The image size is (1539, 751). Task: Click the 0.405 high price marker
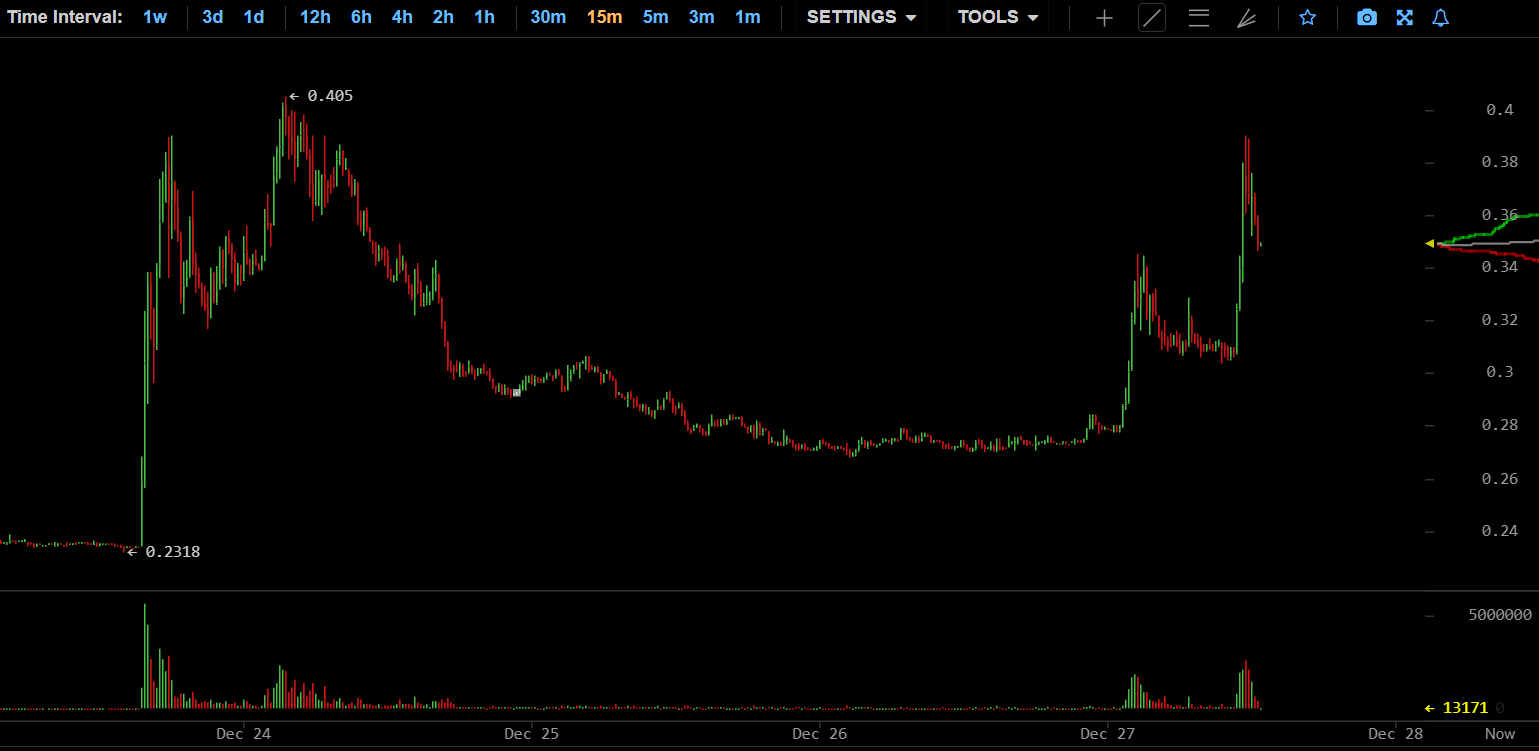[x=322, y=96]
